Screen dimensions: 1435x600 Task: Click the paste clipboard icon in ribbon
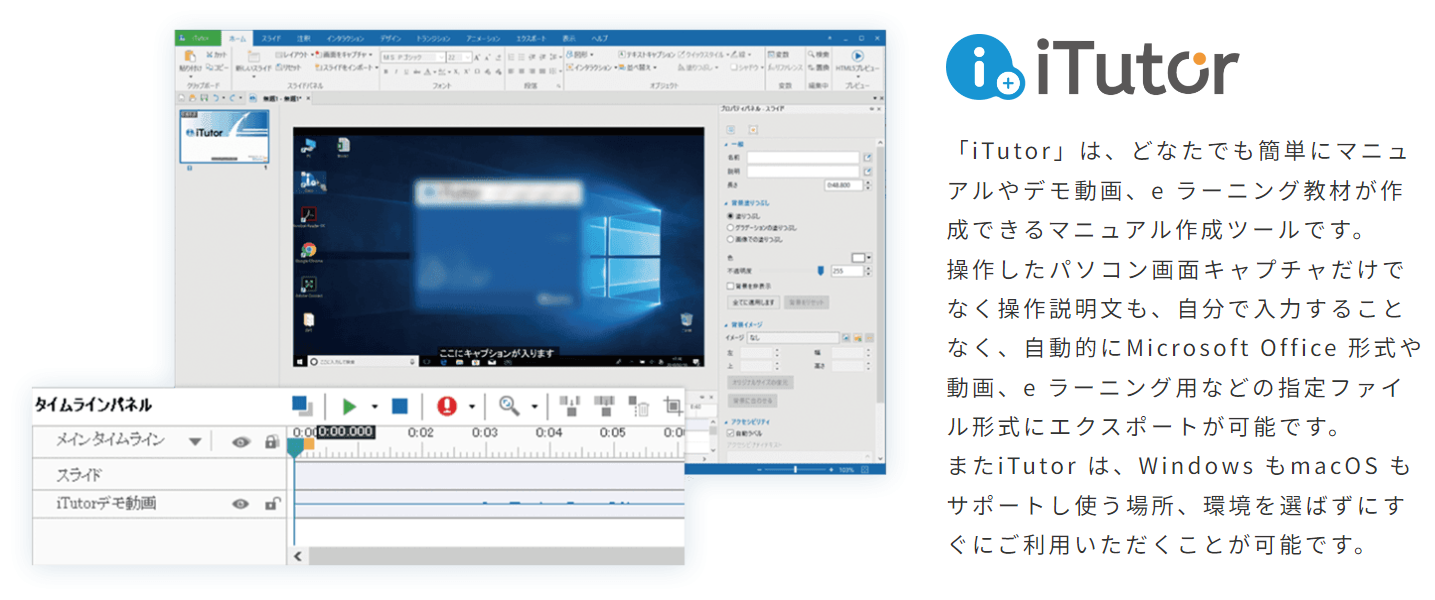189,58
